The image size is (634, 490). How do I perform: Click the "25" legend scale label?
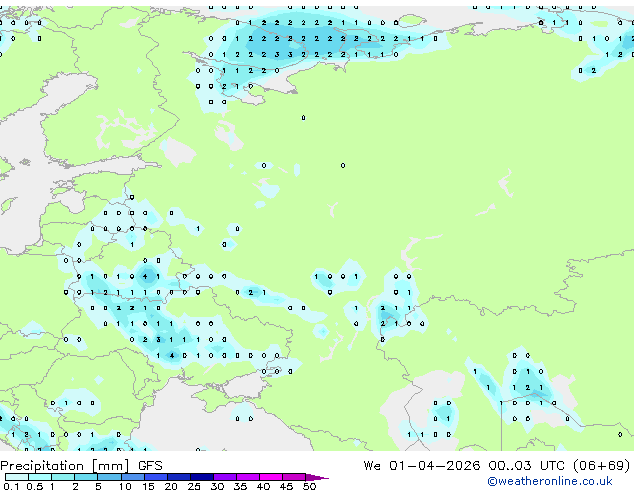pos(194,486)
